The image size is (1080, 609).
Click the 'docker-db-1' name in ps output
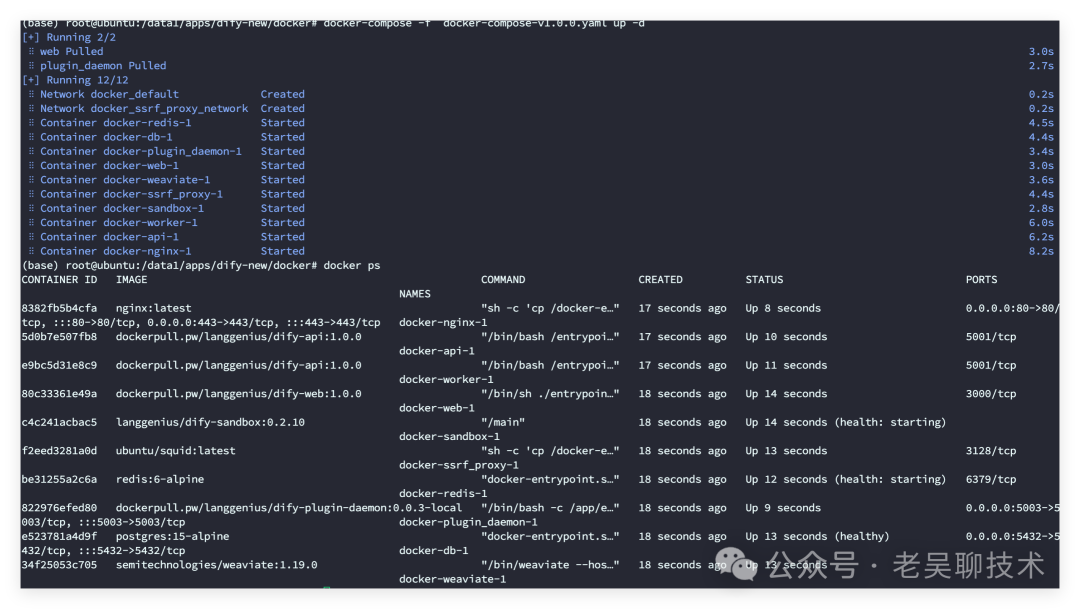click(433, 550)
